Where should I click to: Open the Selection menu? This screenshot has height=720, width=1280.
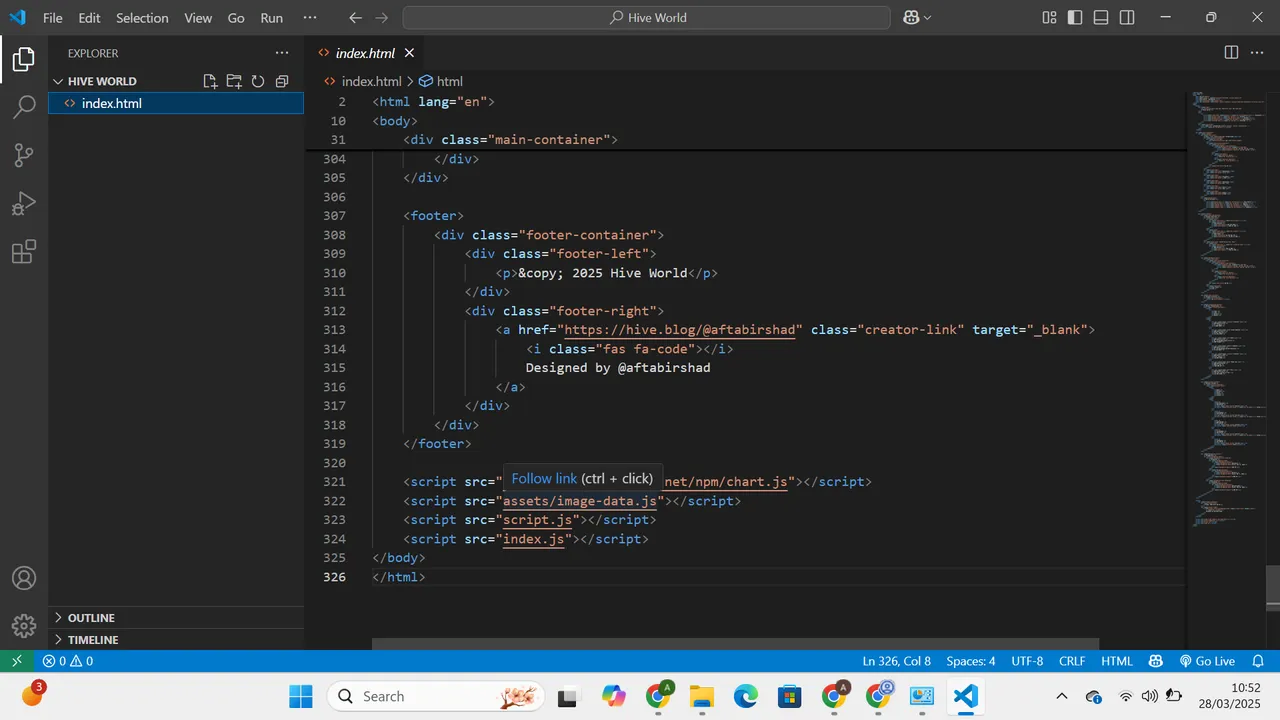pos(142,17)
